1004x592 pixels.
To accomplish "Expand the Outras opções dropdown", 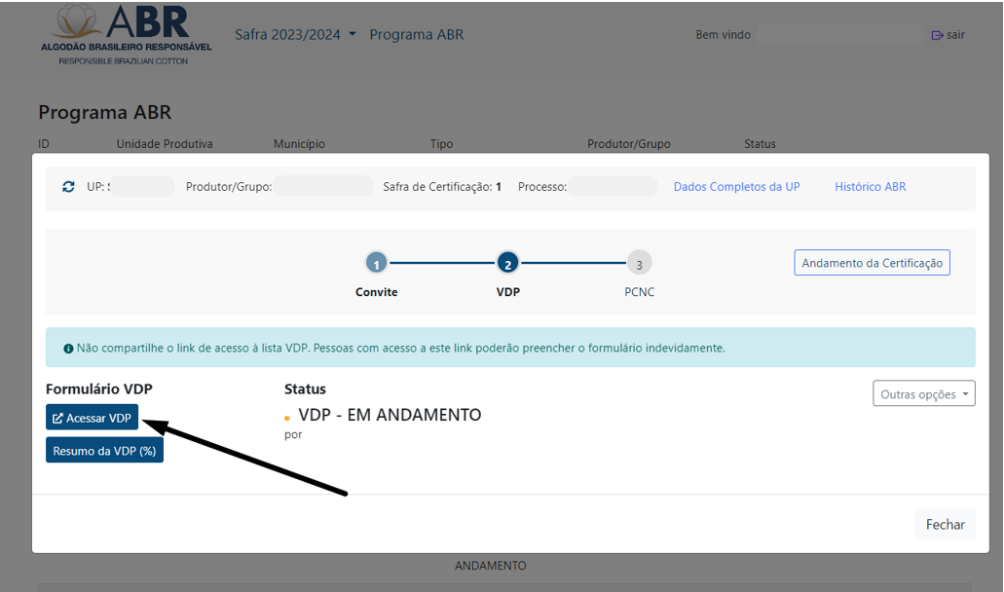I will click(x=924, y=394).
